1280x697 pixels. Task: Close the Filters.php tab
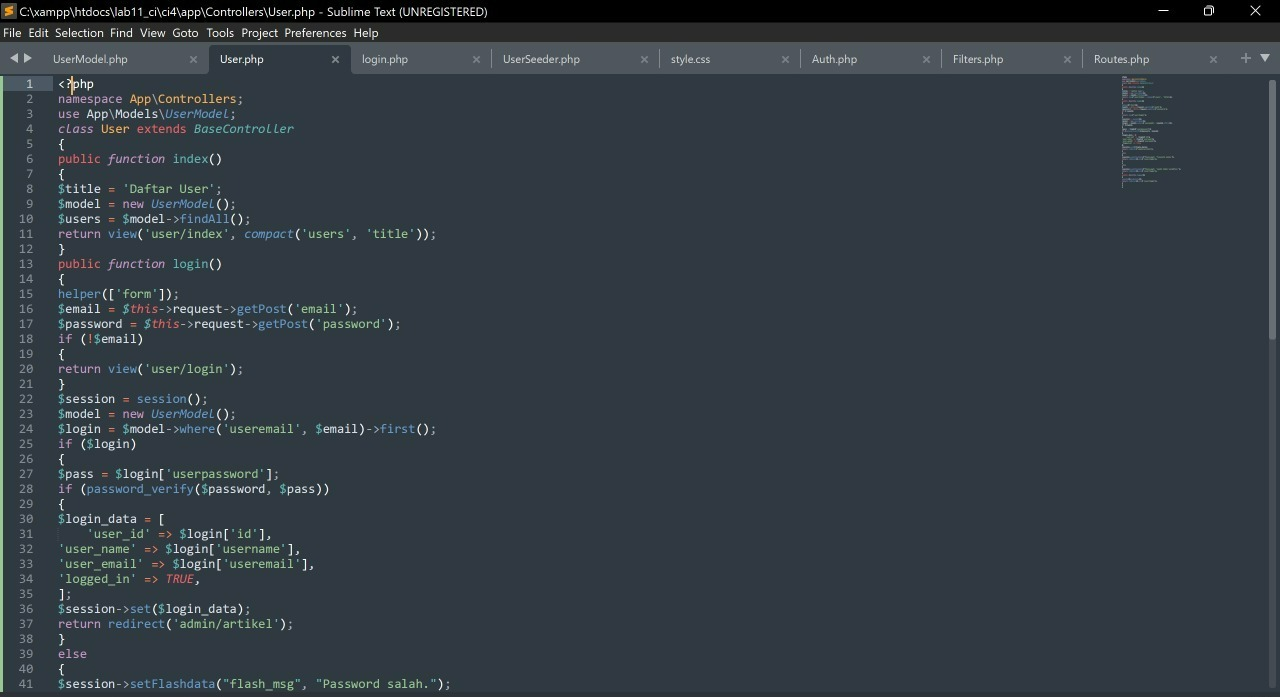pos(1067,59)
